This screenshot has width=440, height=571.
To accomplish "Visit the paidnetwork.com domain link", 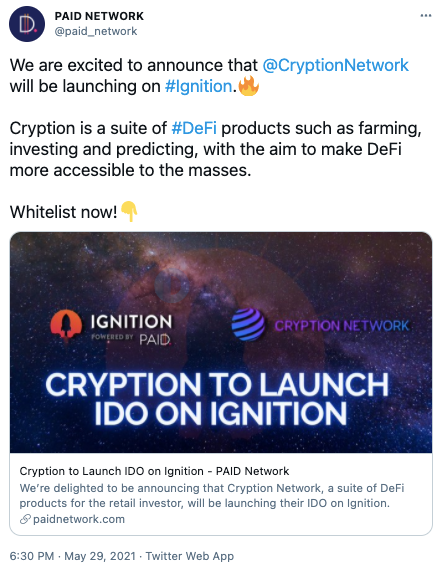I will point(79,519).
